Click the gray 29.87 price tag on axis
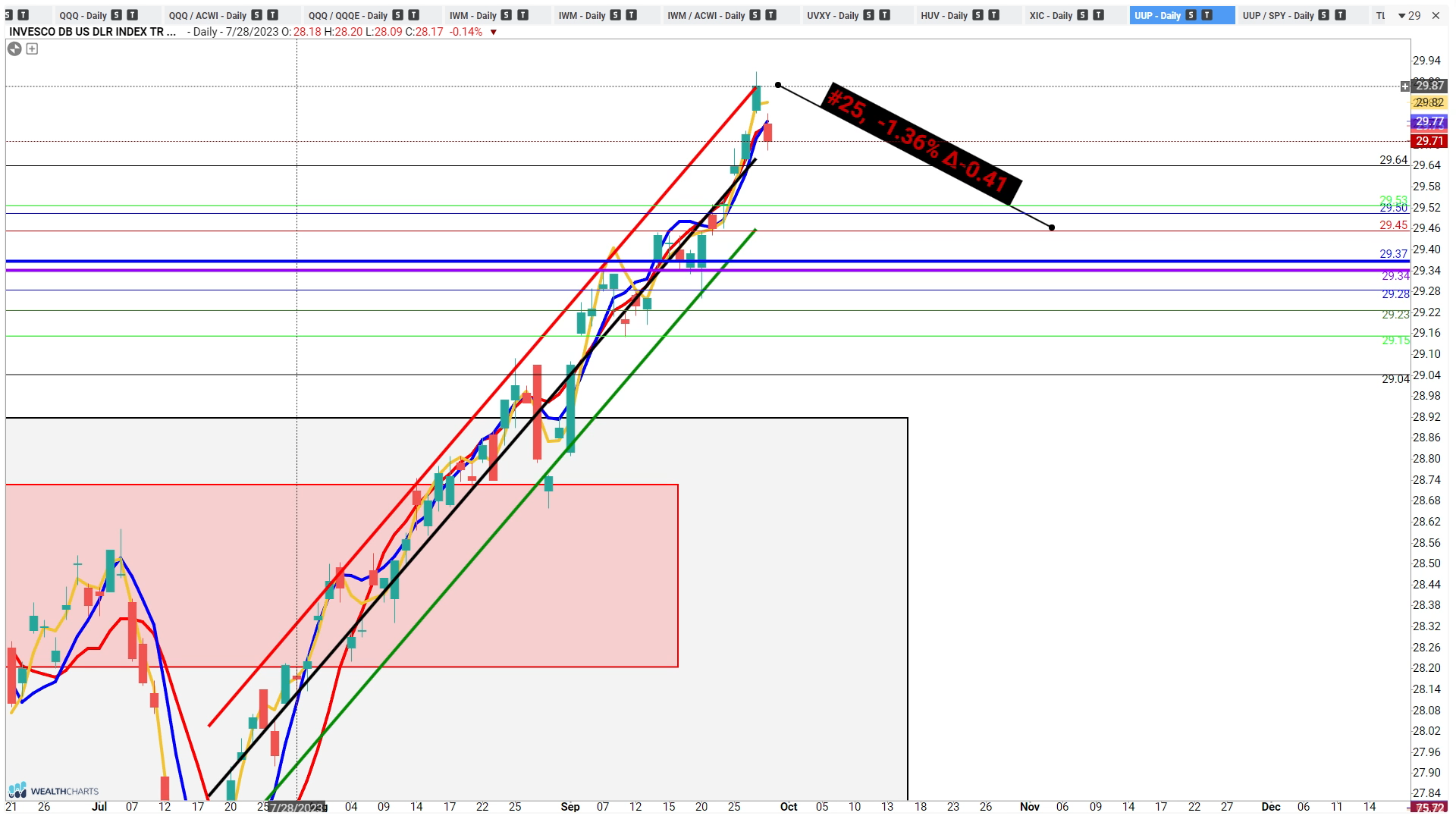This screenshot has width=1456, height=819. click(x=1429, y=86)
